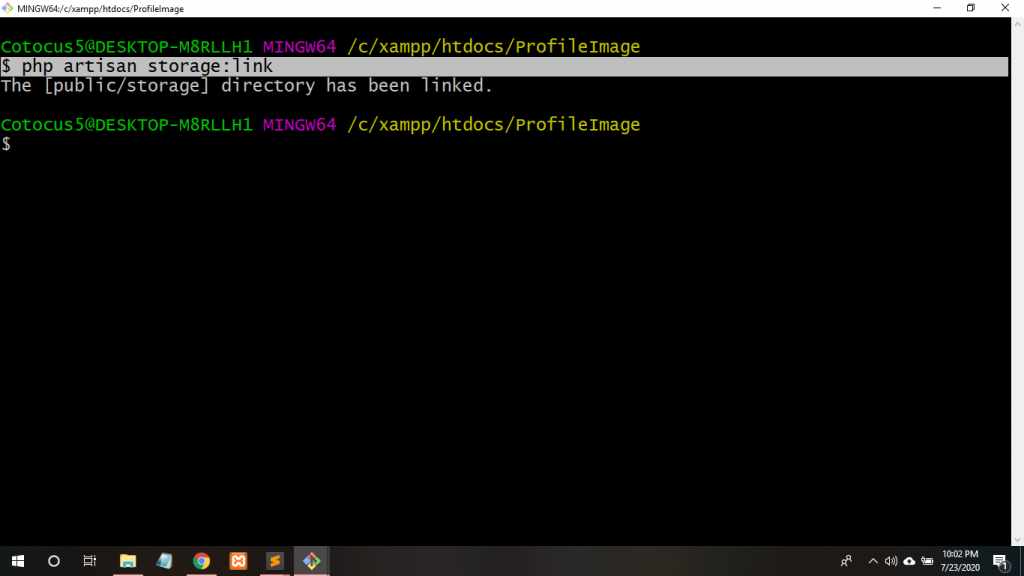Switch to Google Chrome in taskbar

coord(201,561)
